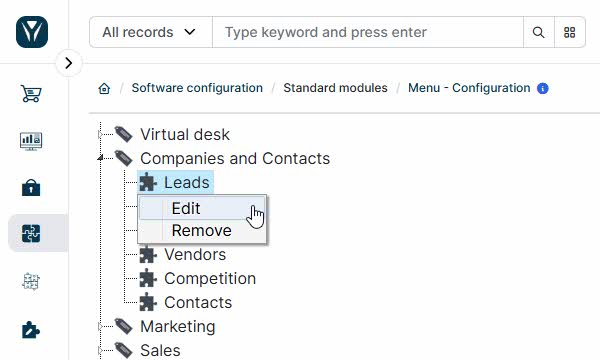Screen dimensions: 600x360
Task: Click the search magnifier icon
Action: pos(538,33)
